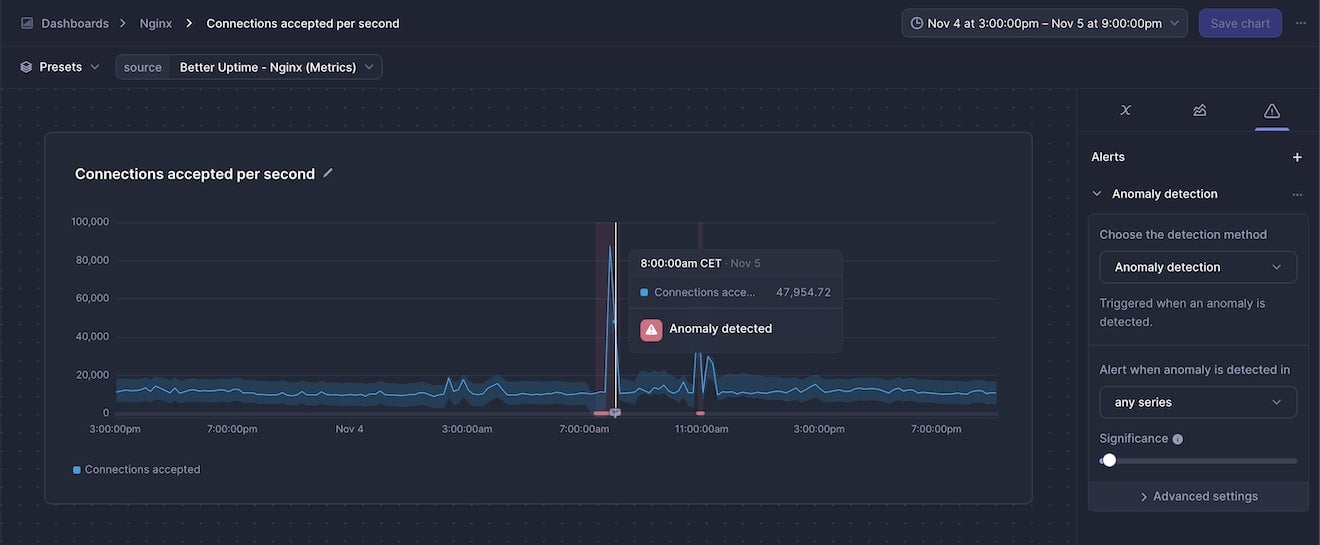Image resolution: width=1320 pixels, height=545 pixels.
Task: Add a new alert with plus icon
Action: pyautogui.click(x=1297, y=157)
